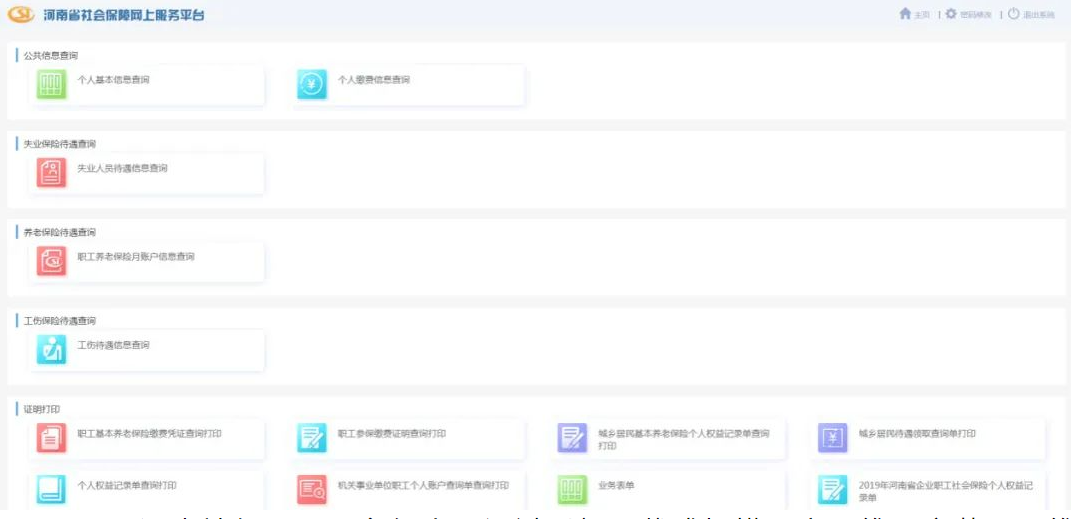Click the purple 城乡居民待遇领取查询单打印 icon
This screenshot has width=1071, height=519.
tap(832, 438)
